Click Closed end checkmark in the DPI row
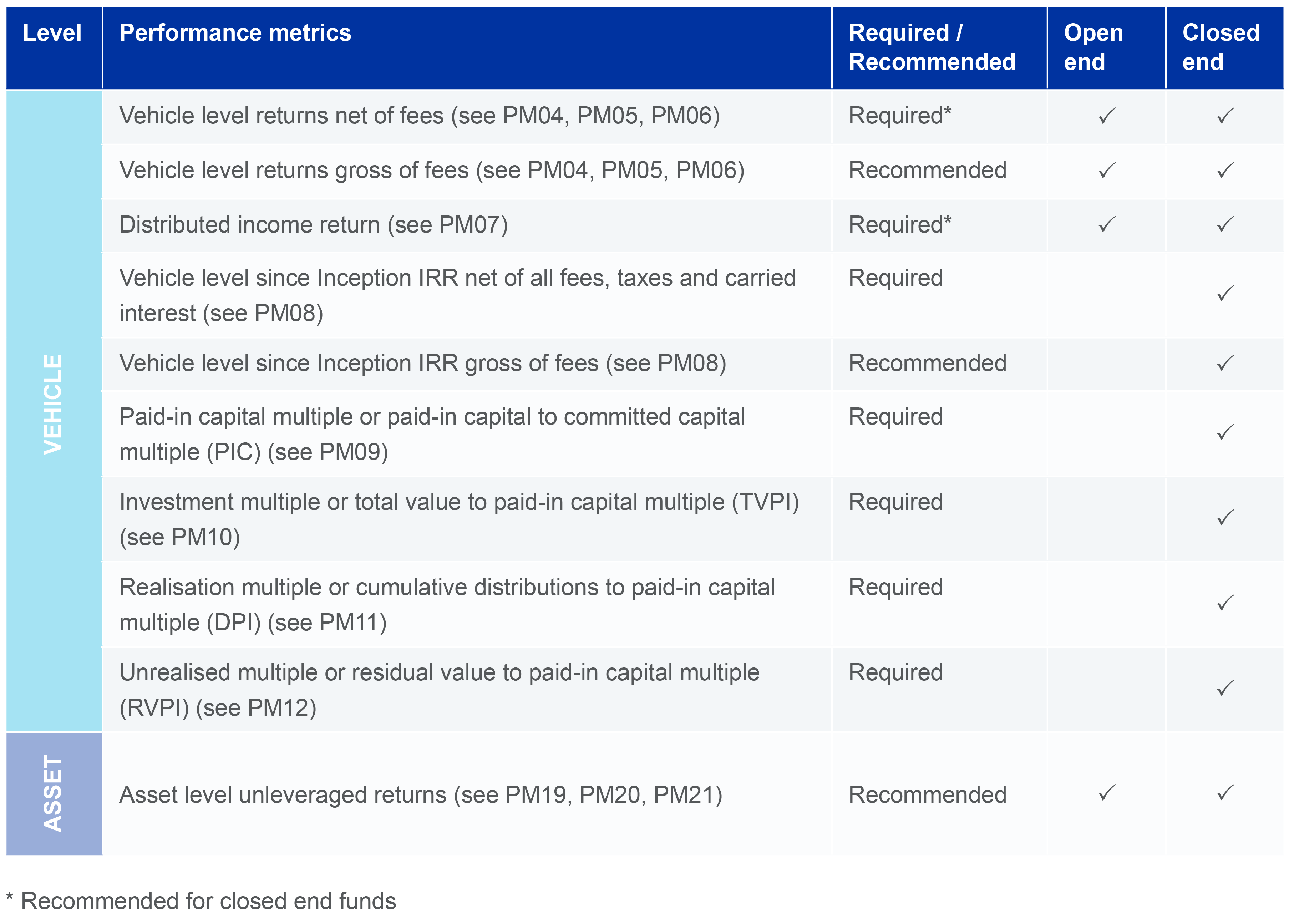This screenshot has width=1289, height=924. pyautogui.click(x=1225, y=603)
